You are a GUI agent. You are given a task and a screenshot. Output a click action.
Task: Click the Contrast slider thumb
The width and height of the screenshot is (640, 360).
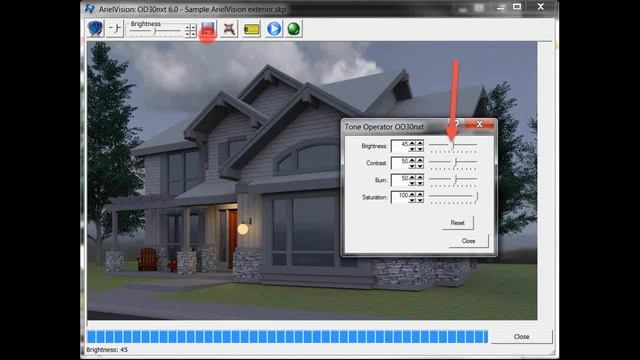pos(455,162)
